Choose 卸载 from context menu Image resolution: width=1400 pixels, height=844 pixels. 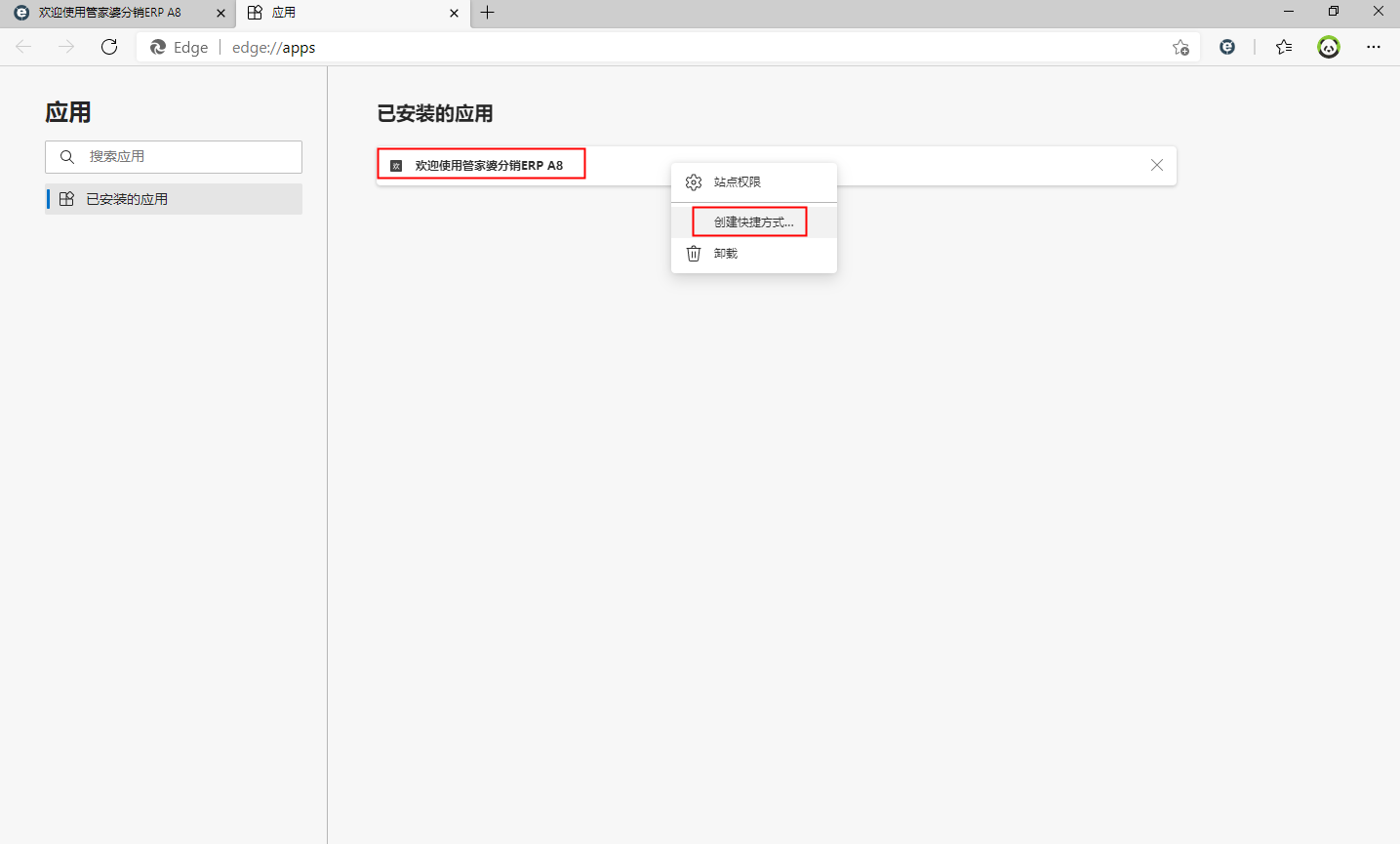[x=754, y=254]
